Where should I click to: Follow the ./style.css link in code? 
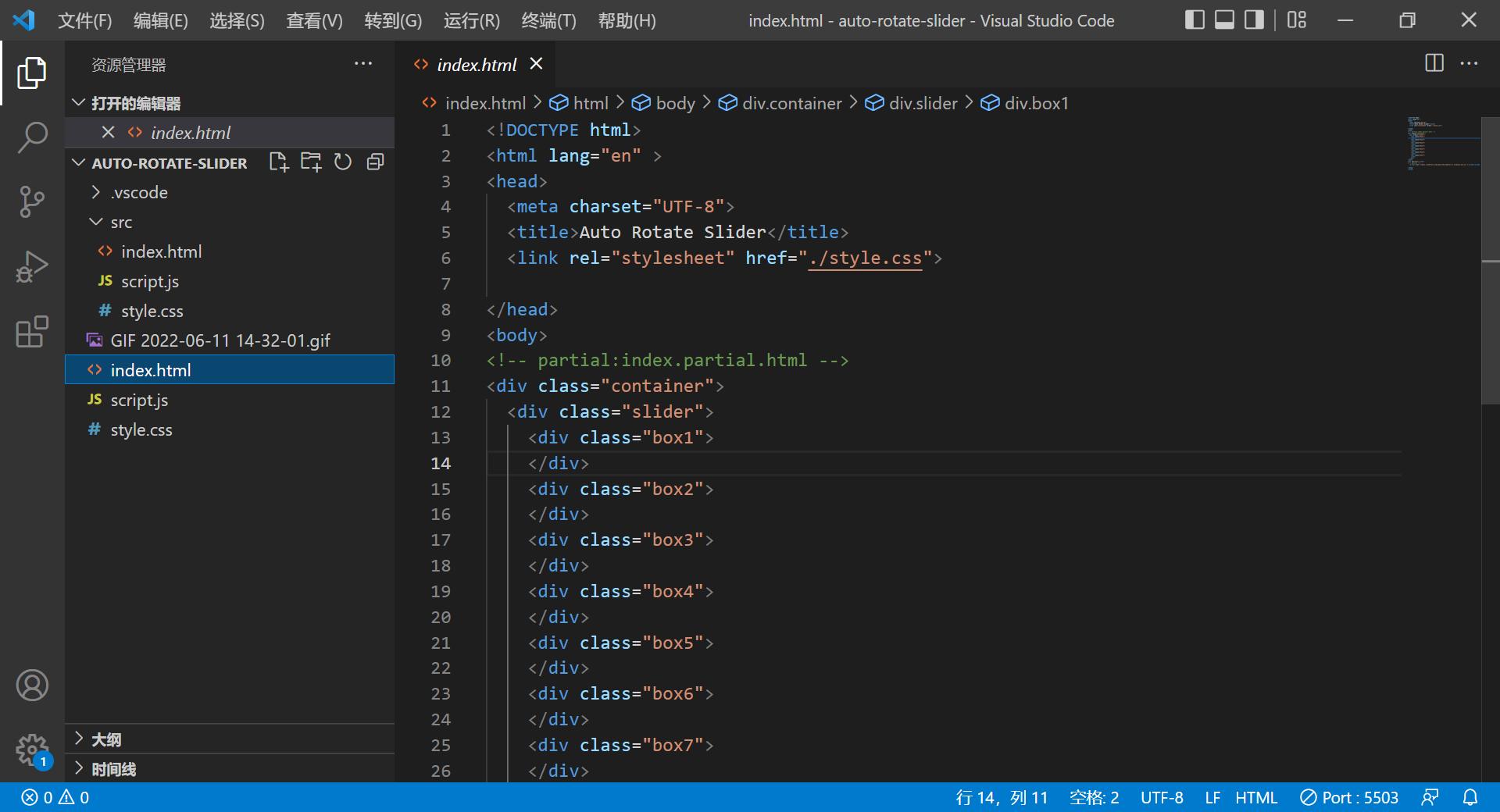(x=865, y=258)
